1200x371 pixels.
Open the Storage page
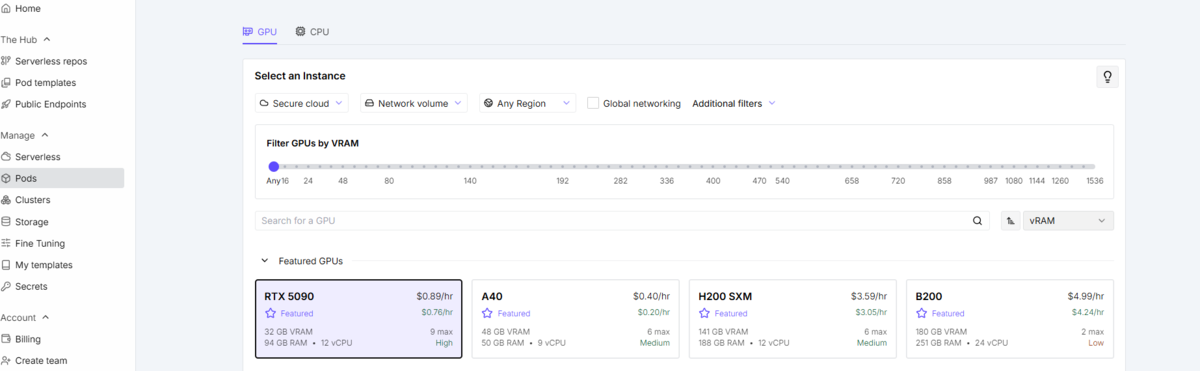pos(31,222)
